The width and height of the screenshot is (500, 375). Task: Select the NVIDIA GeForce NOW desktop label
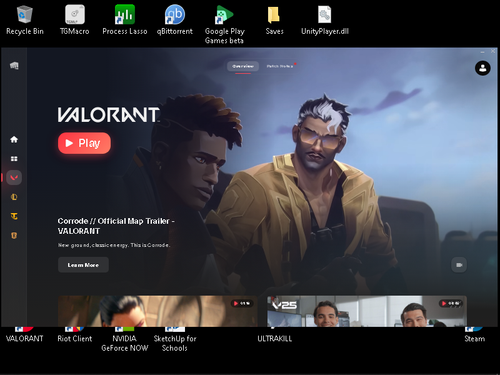[x=125, y=343]
